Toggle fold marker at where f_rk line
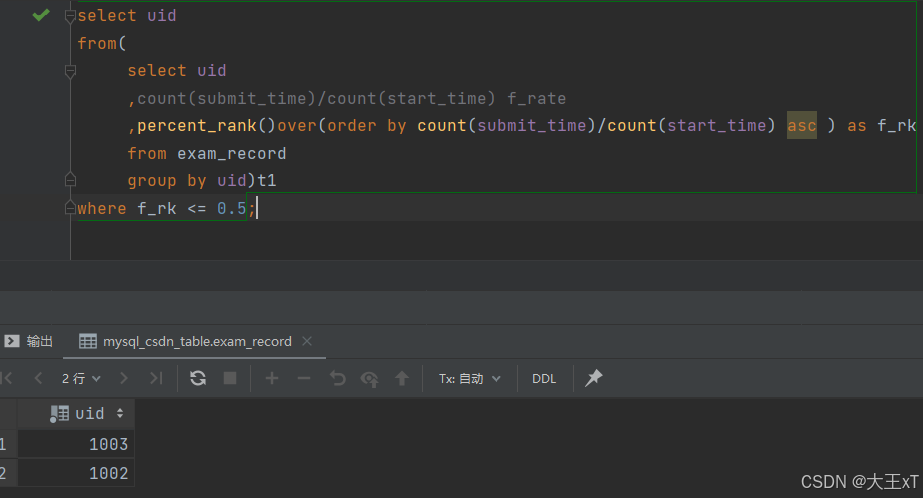 [70, 208]
